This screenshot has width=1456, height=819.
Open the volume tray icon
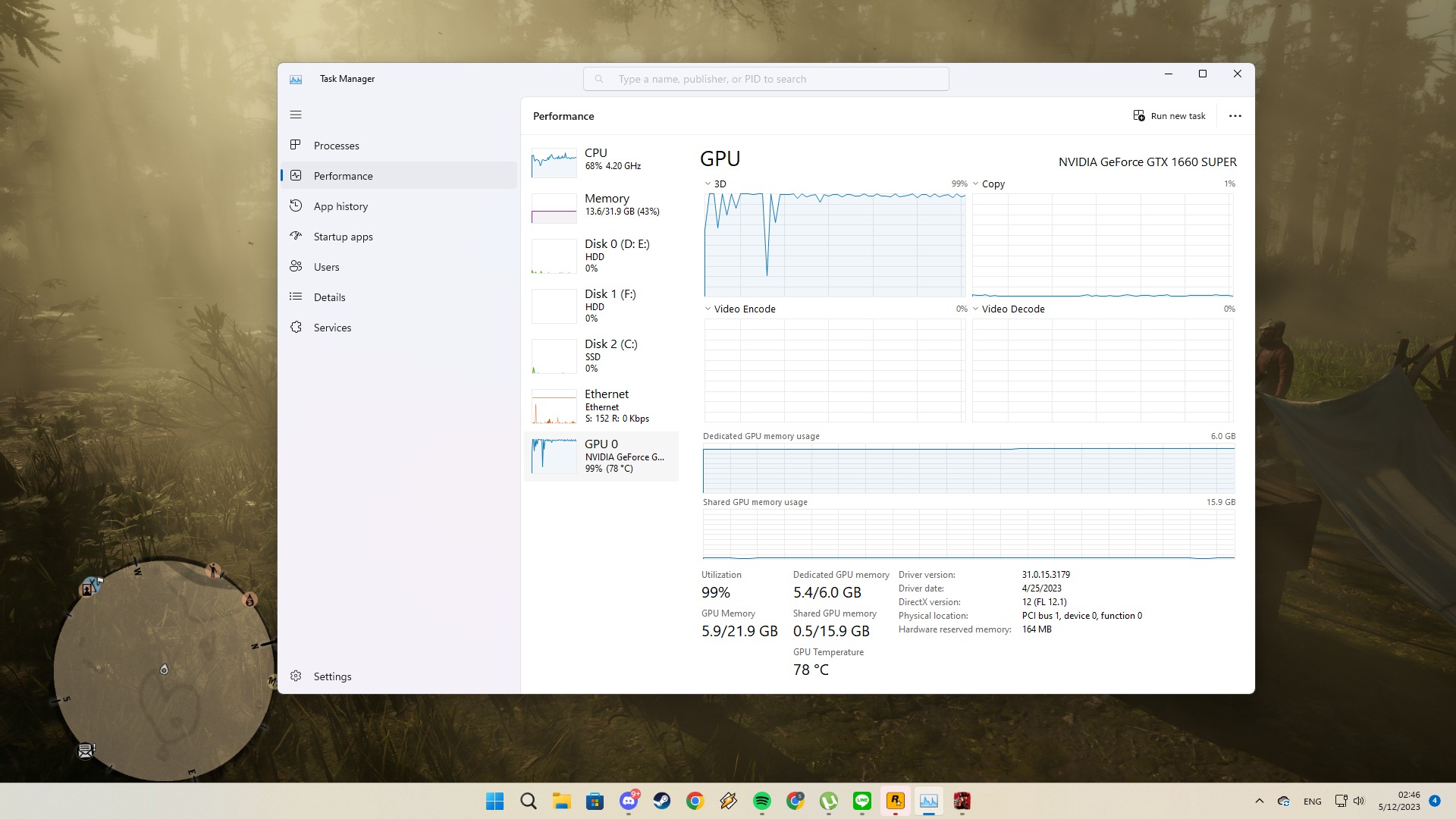[x=1359, y=801]
